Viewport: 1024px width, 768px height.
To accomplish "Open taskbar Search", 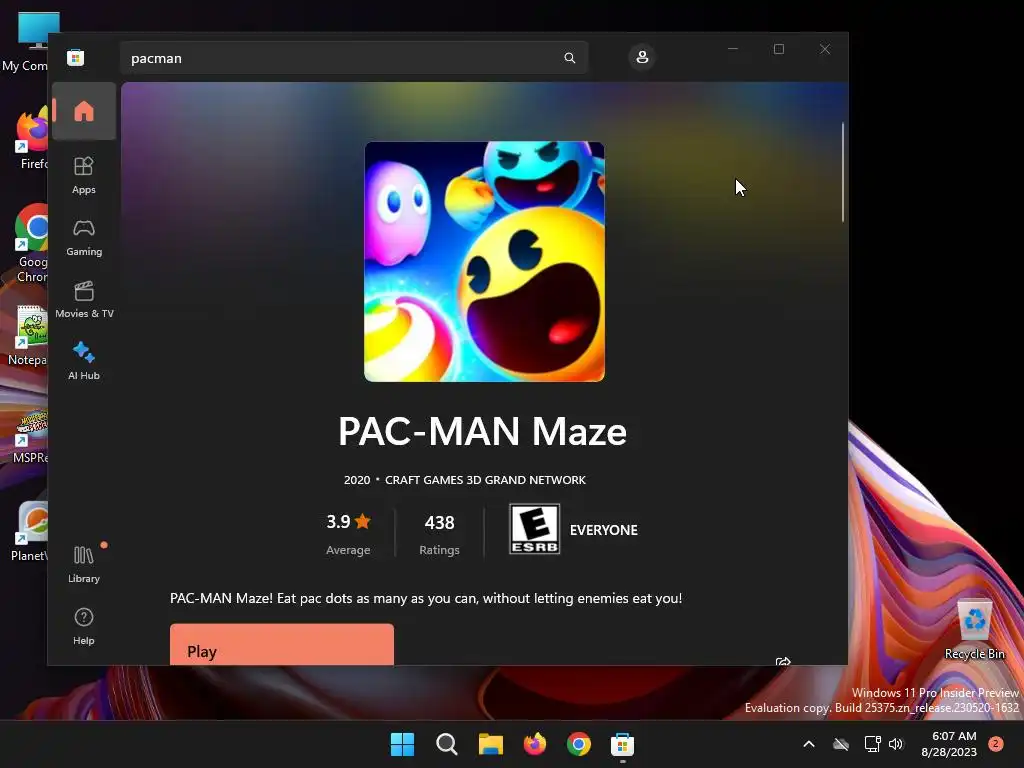I will click(x=447, y=744).
